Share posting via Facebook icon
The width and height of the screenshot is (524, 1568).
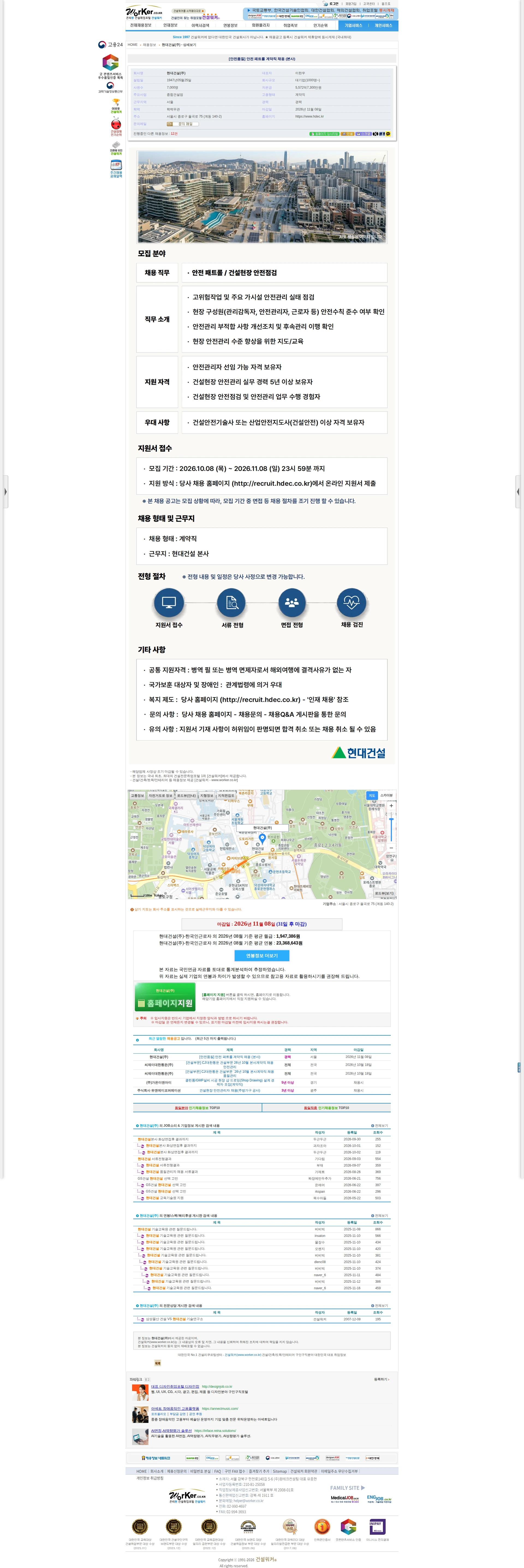point(382,133)
